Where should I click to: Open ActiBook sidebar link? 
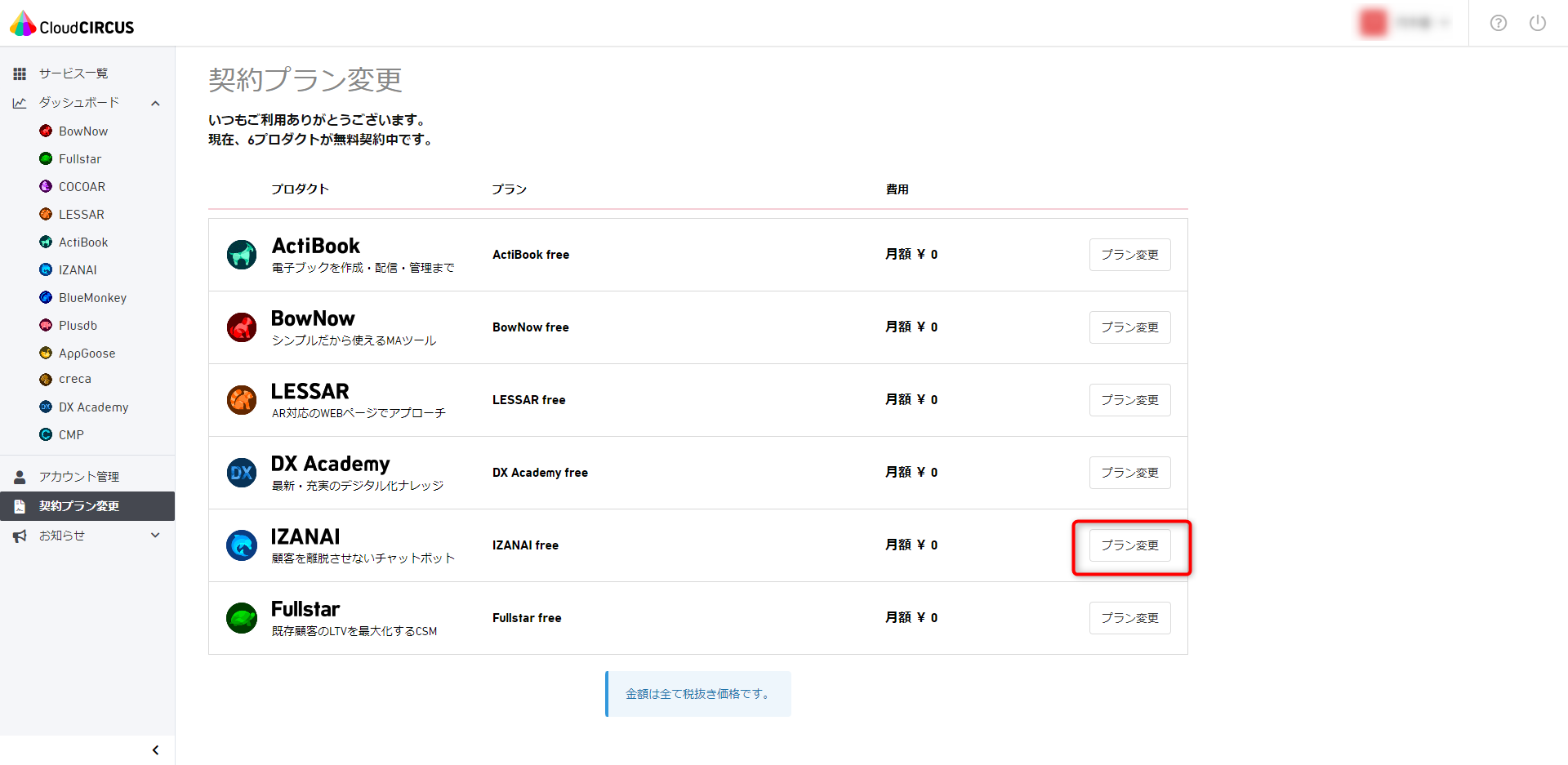pyautogui.click(x=83, y=242)
